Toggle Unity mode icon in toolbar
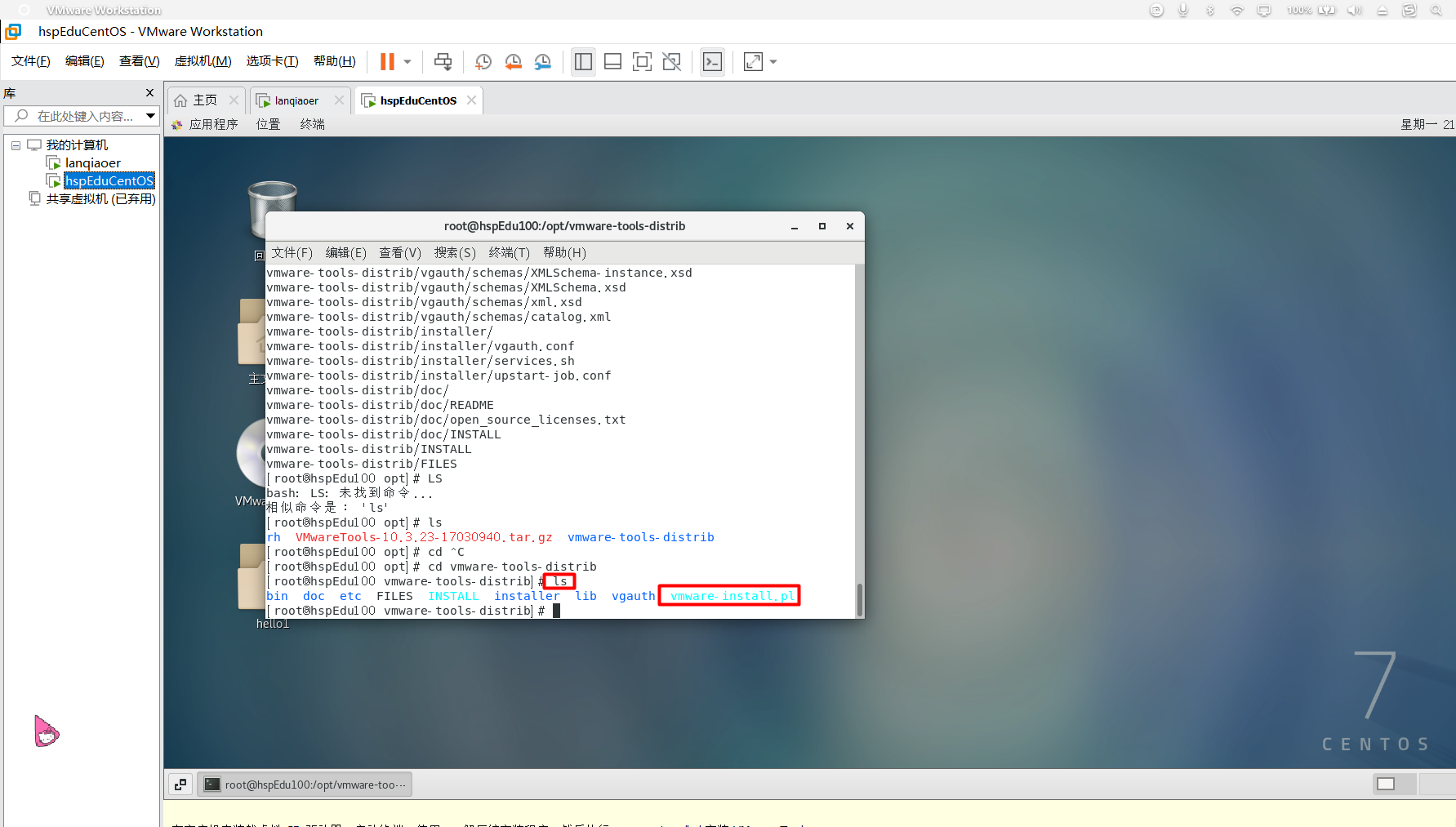The height and width of the screenshot is (827, 1456). point(671,62)
